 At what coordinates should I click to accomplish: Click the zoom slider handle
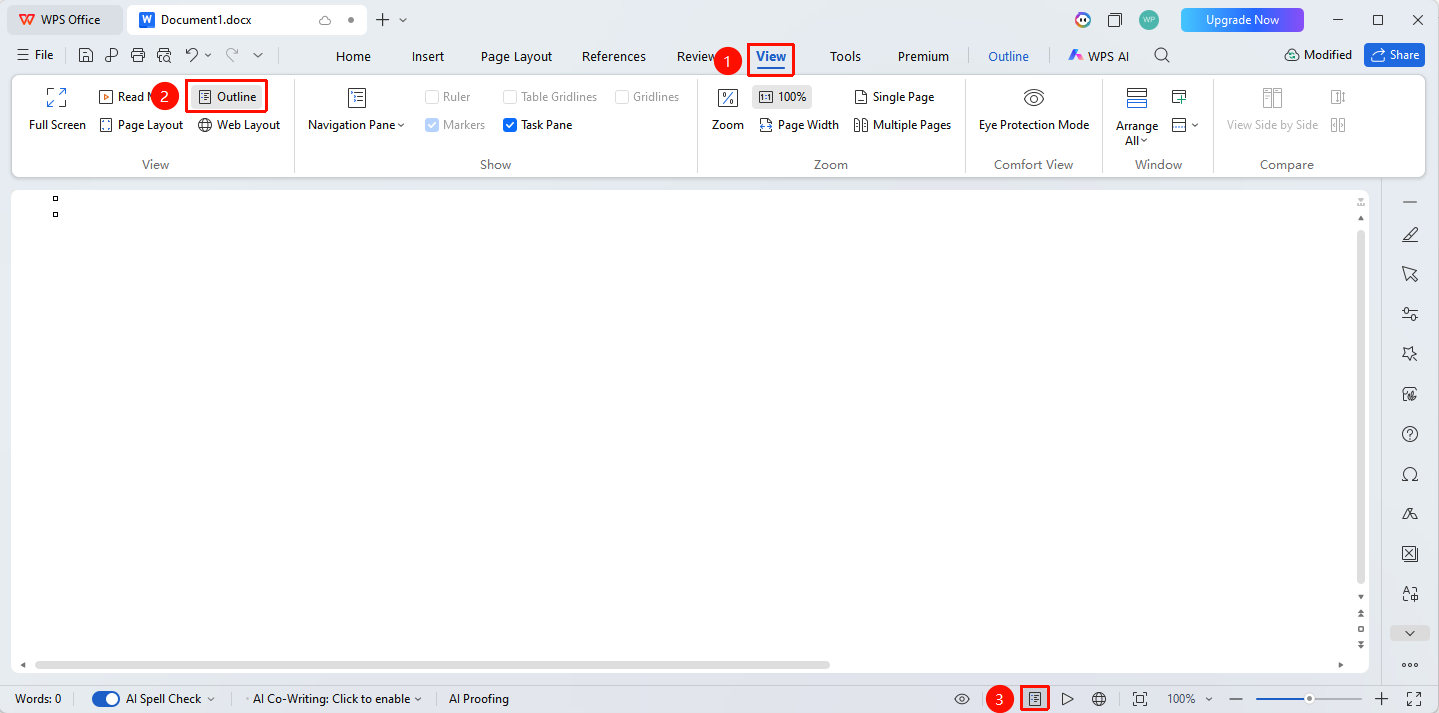(1309, 699)
